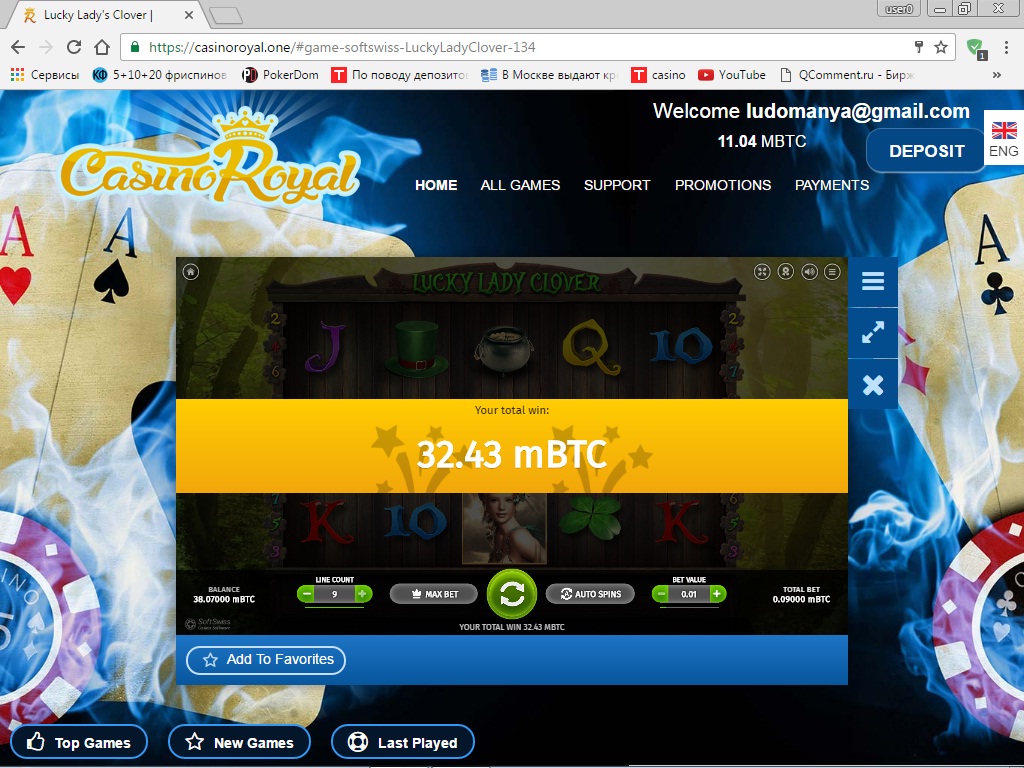Add the game to favorites
Image resolution: width=1024 pixels, height=768 pixels.
pos(266,660)
